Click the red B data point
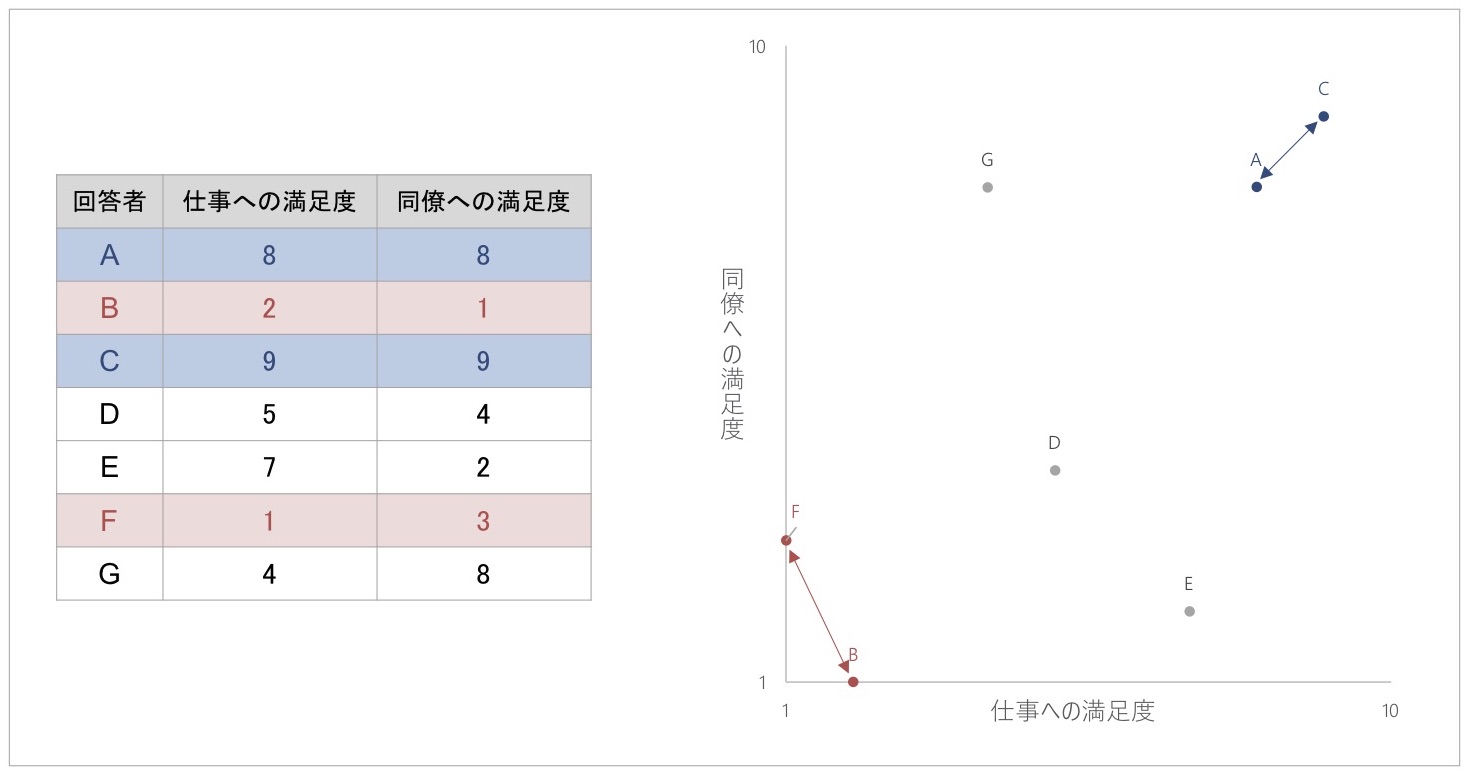The image size is (1470, 775). coord(853,682)
